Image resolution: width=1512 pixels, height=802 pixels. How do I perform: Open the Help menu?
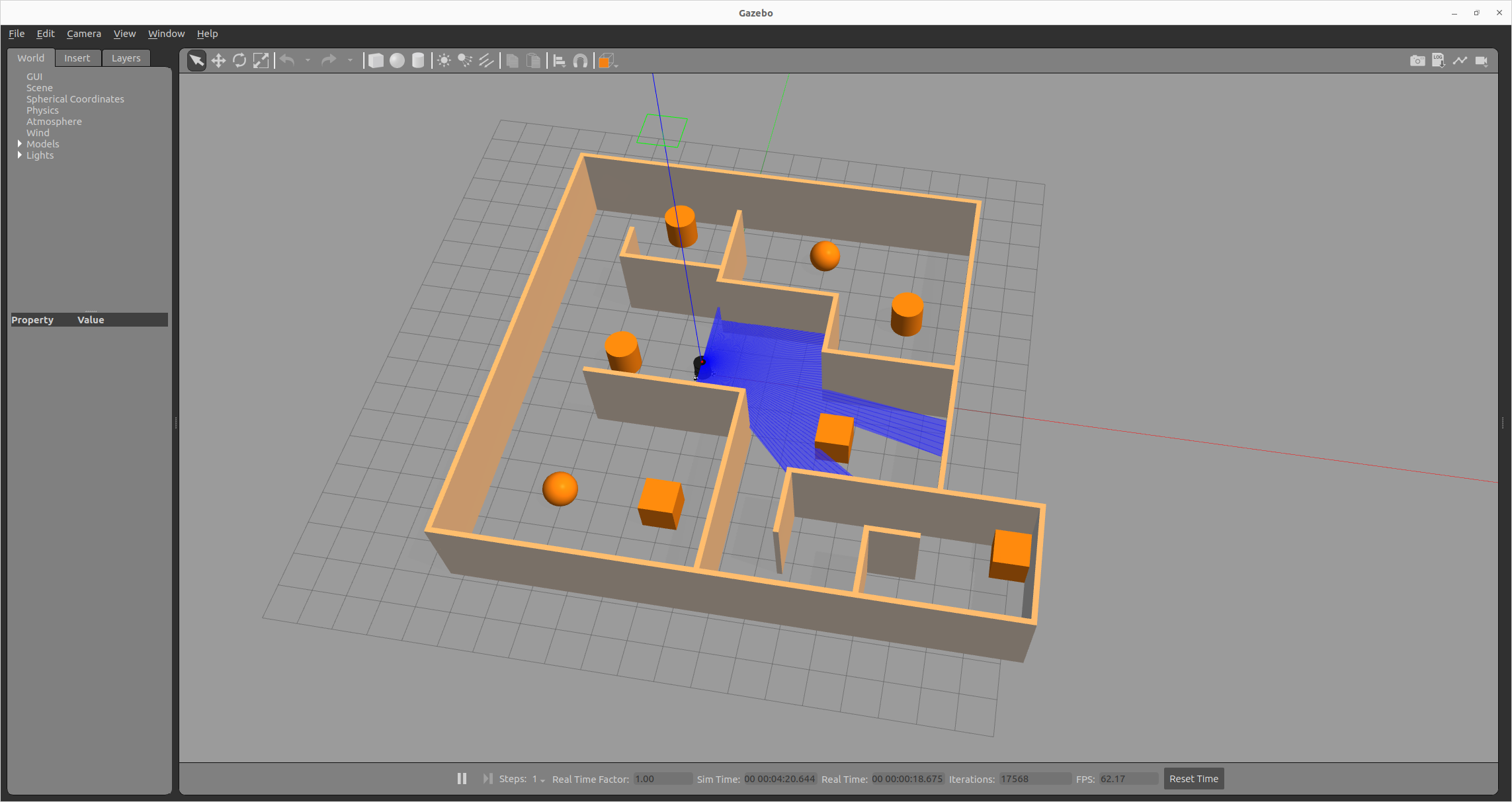point(207,34)
